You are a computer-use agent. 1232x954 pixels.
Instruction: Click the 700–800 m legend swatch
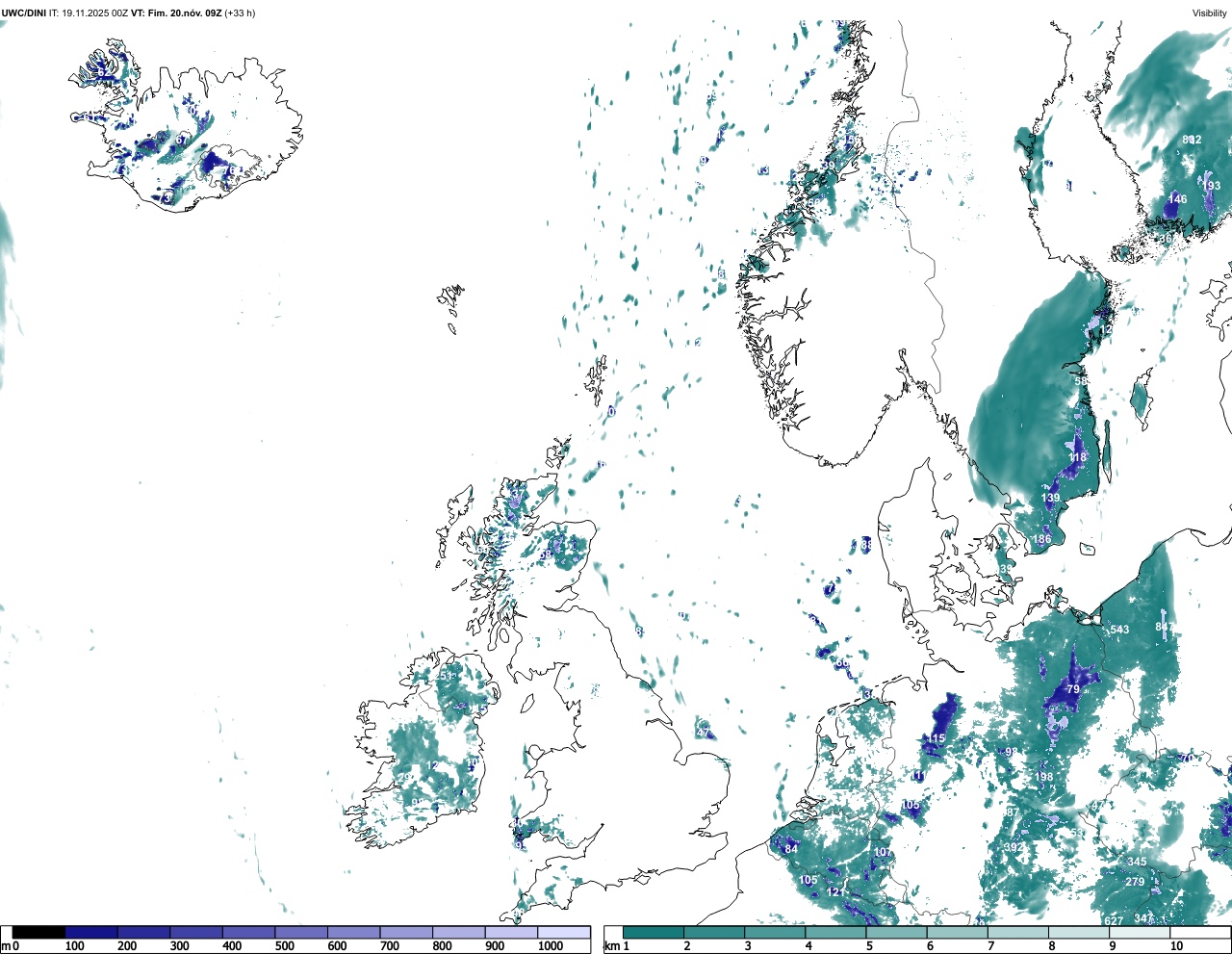click(x=406, y=932)
